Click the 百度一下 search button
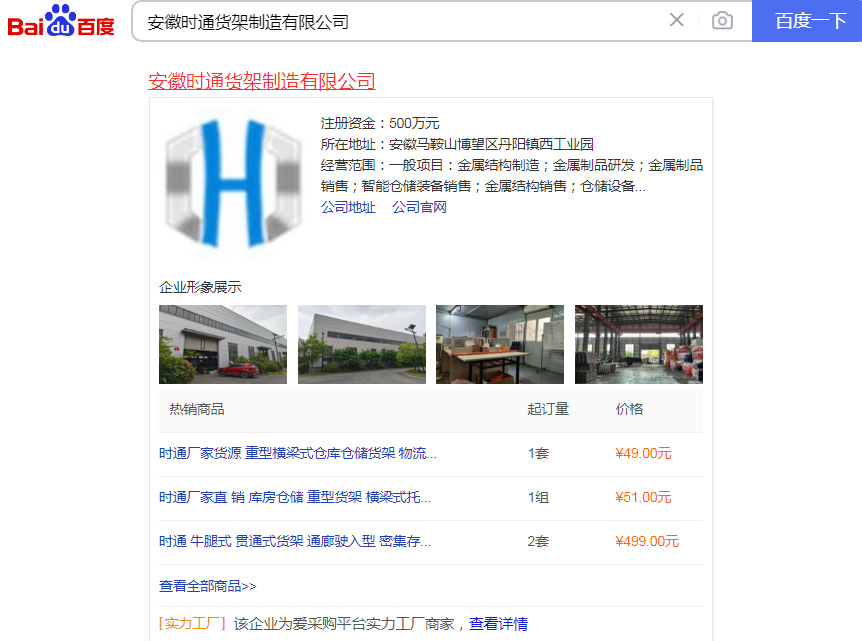The image size is (862, 641). [806, 21]
